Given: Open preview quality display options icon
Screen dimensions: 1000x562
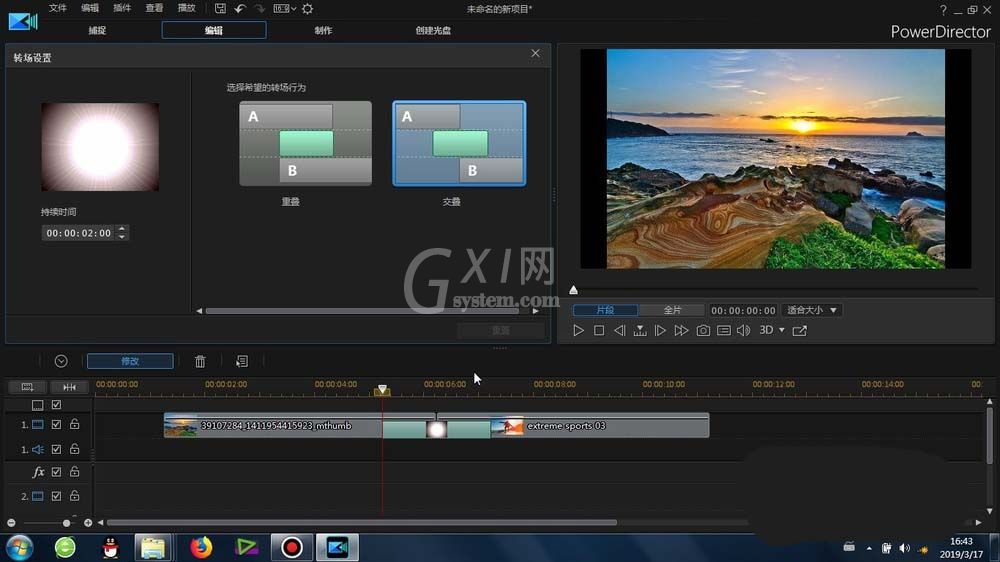Looking at the screenshot, I should click(724, 330).
